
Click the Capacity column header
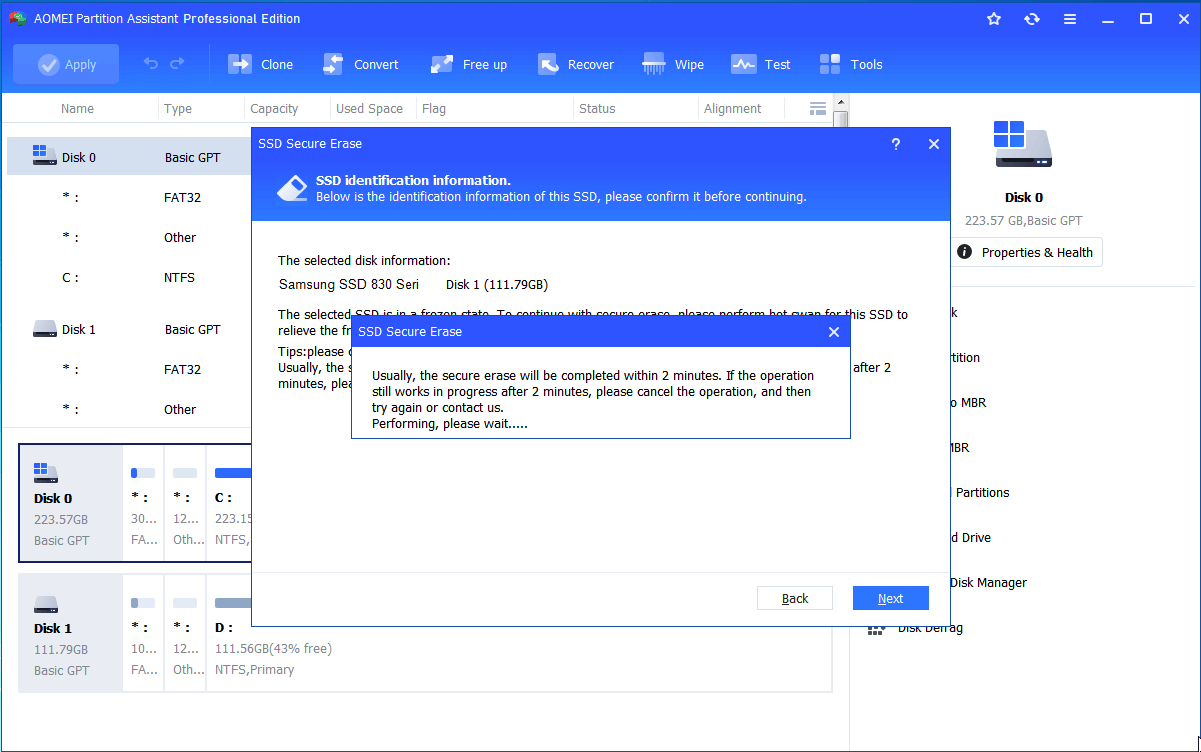click(274, 109)
